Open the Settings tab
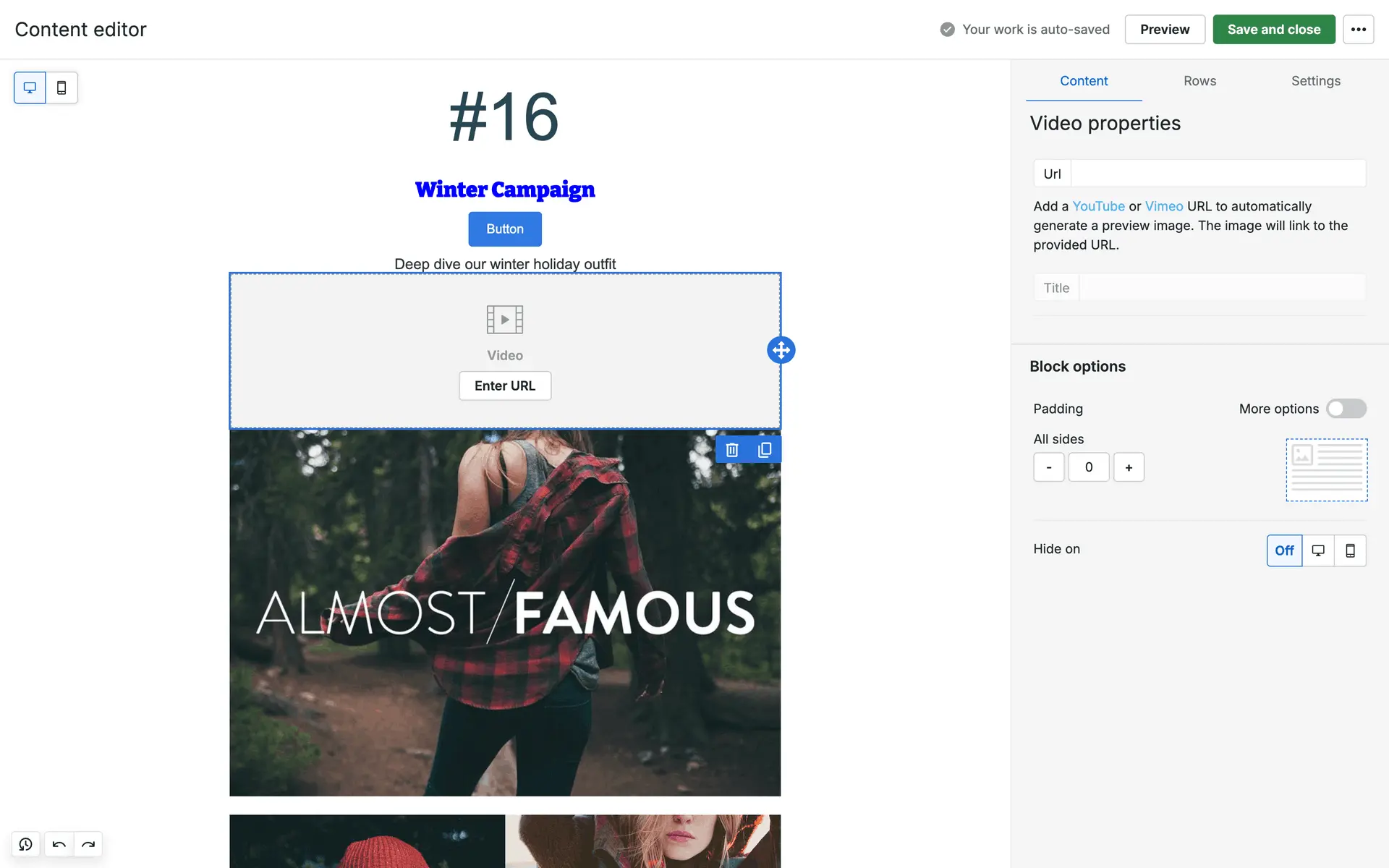 coord(1315,81)
